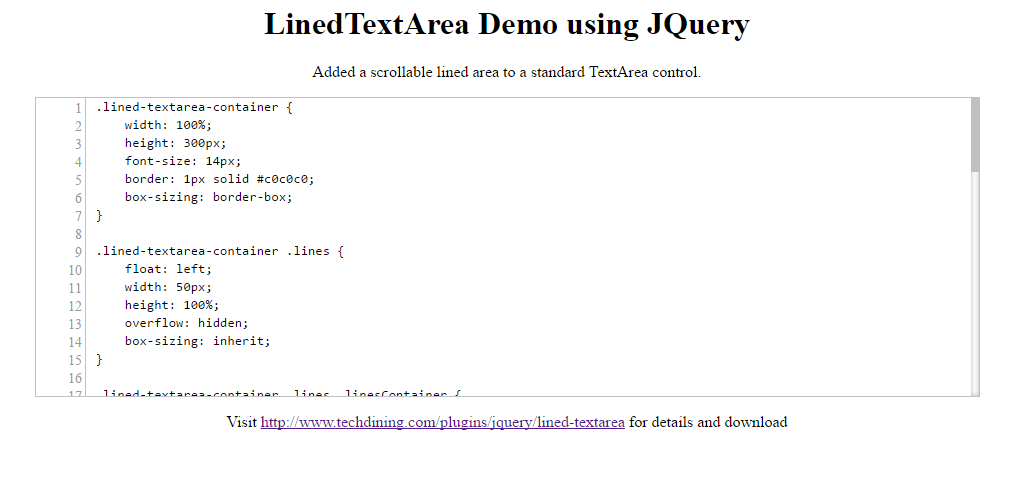Click the textarea vertical scrollbar thumb
Viewport: 1022px width, 489px height.
(975, 135)
